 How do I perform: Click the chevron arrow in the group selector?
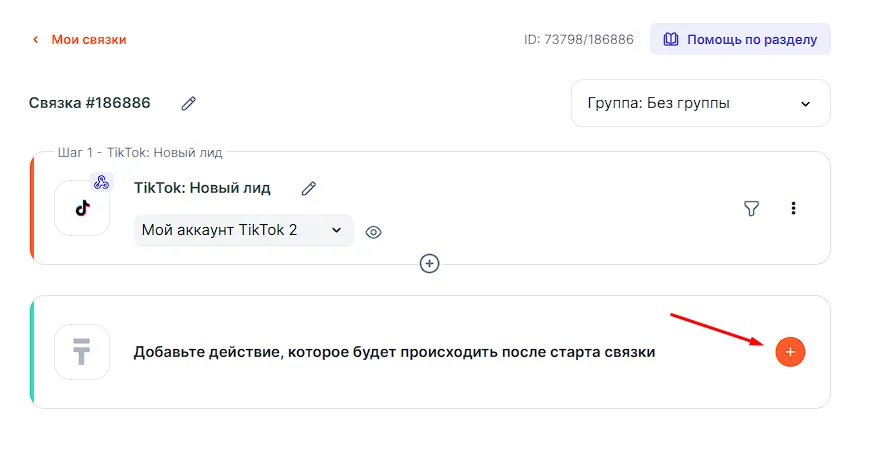pyautogui.click(x=805, y=104)
